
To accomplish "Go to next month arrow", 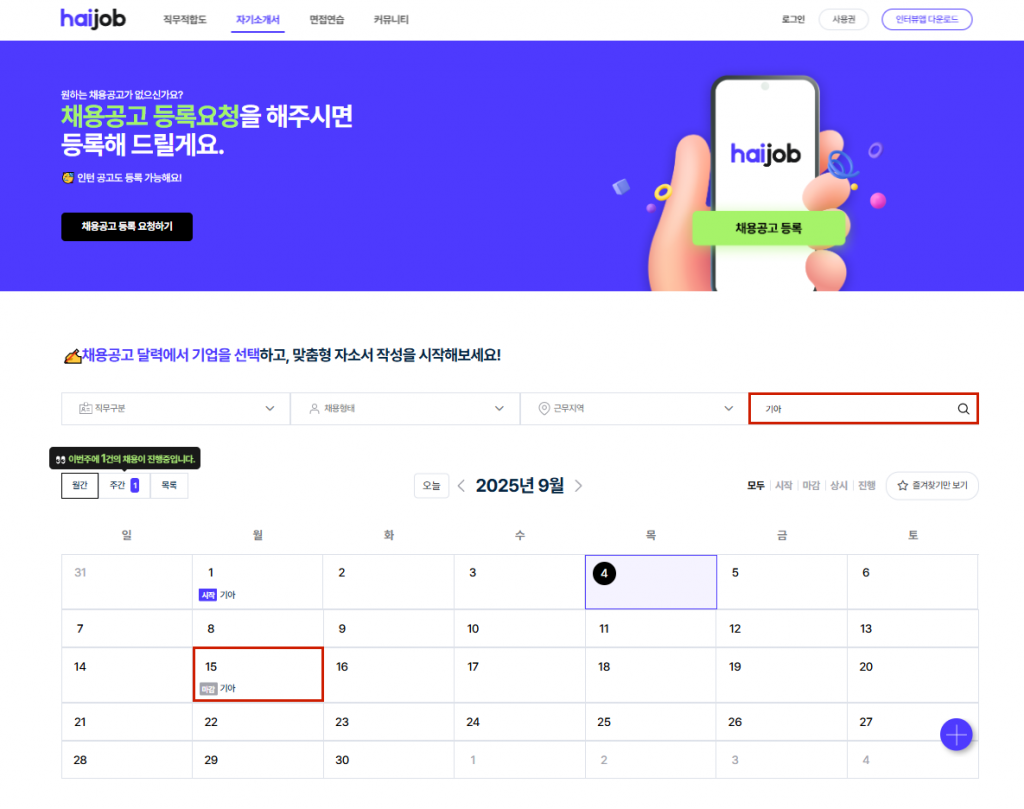I will tap(579, 486).
